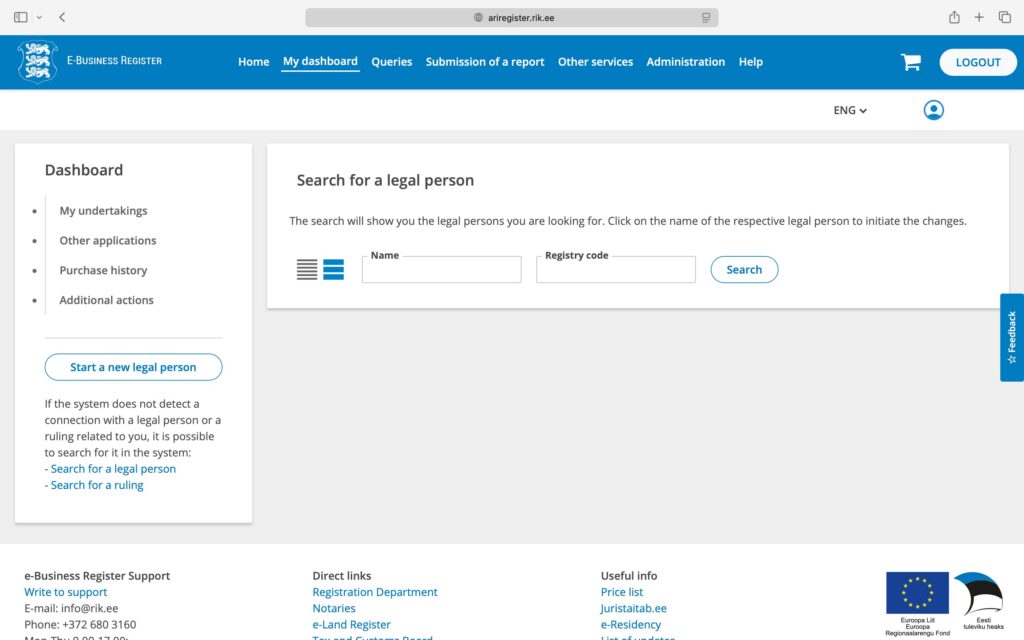Show Safari tab overview icon
The height and width of the screenshot is (640, 1024).
click(x=1004, y=17)
